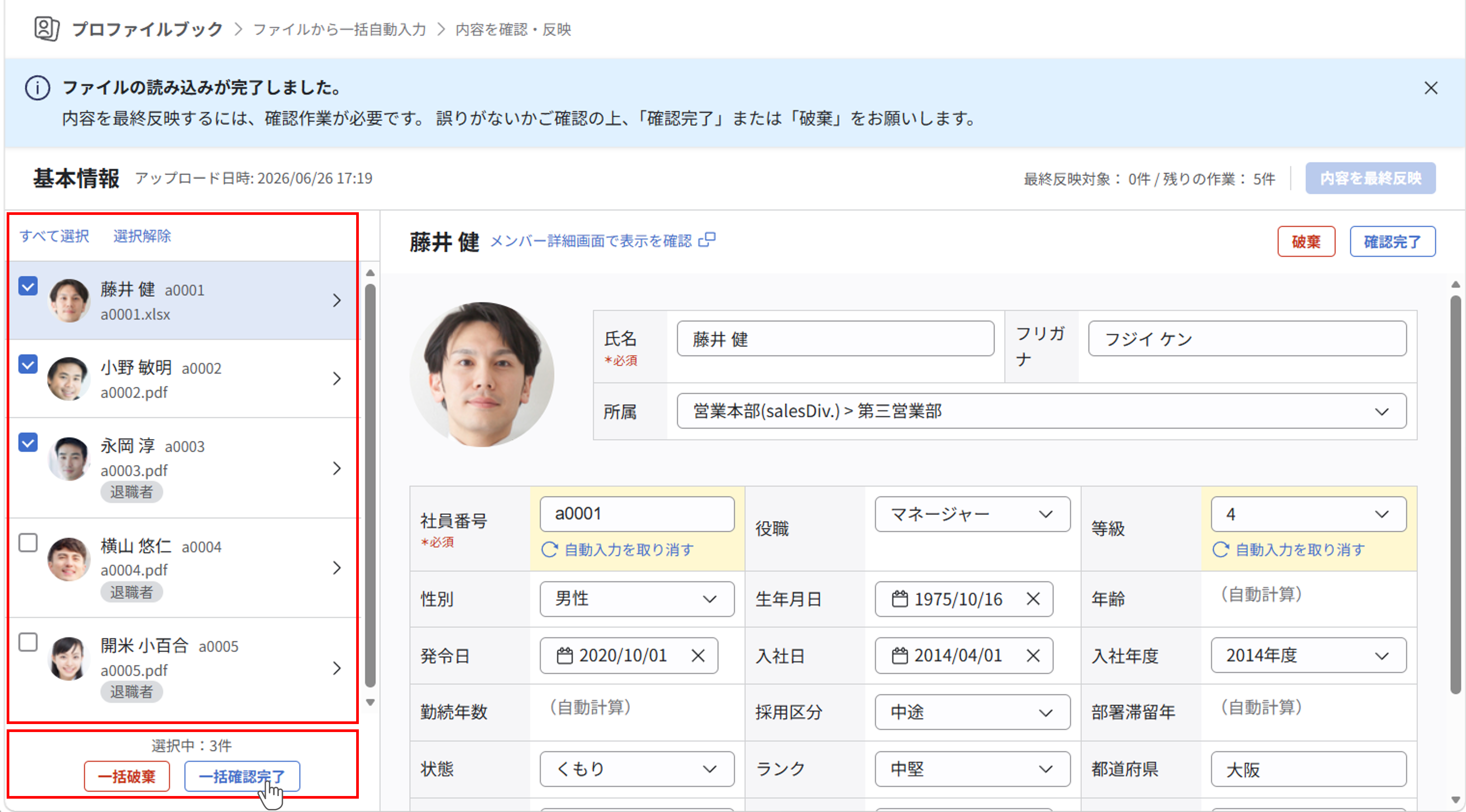The height and width of the screenshot is (812, 1466).
Task: Click the reset icon under 社員番号 field
Action: pyautogui.click(x=549, y=550)
